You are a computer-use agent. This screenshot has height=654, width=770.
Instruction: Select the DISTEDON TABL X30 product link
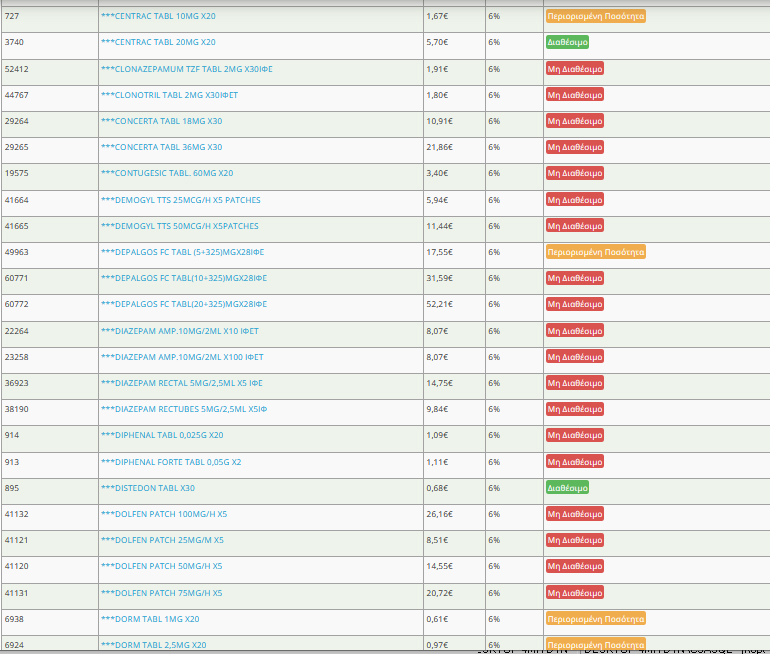[x=148, y=488]
